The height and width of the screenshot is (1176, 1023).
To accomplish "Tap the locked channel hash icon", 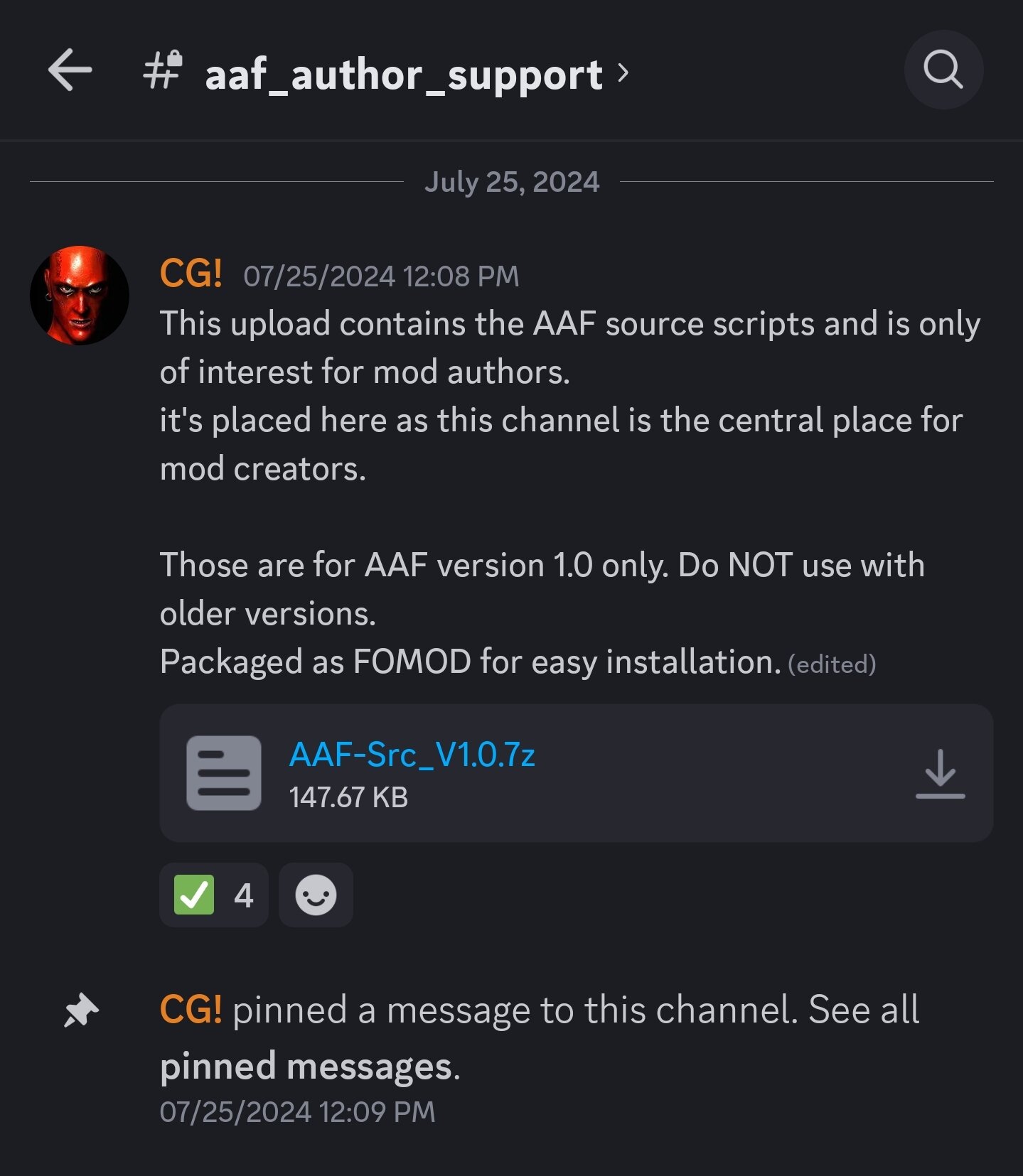I will coord(163,70).
